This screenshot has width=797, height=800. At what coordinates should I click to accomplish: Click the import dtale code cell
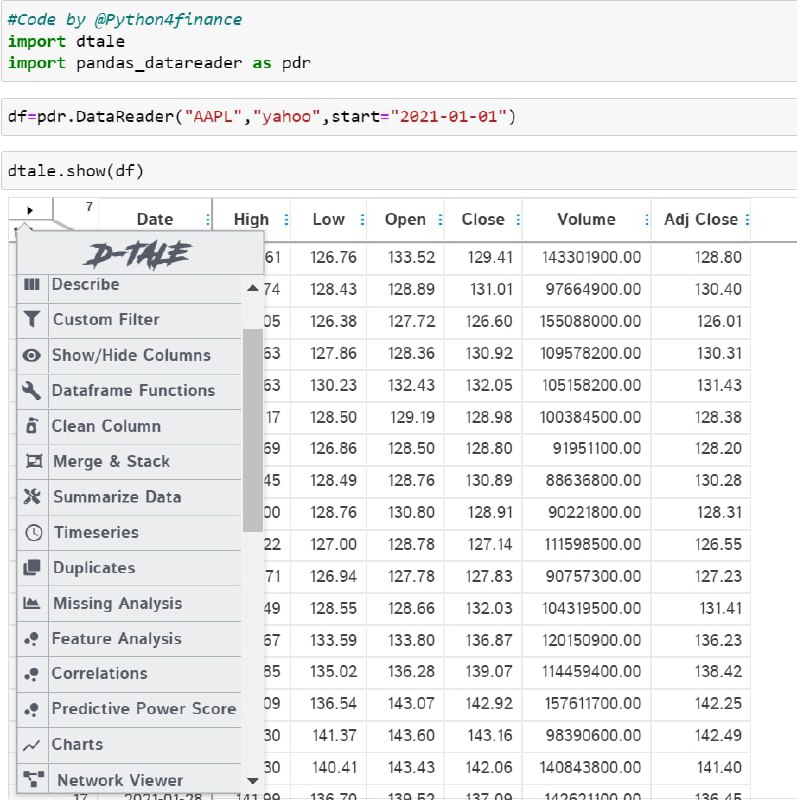pos(400,41)
